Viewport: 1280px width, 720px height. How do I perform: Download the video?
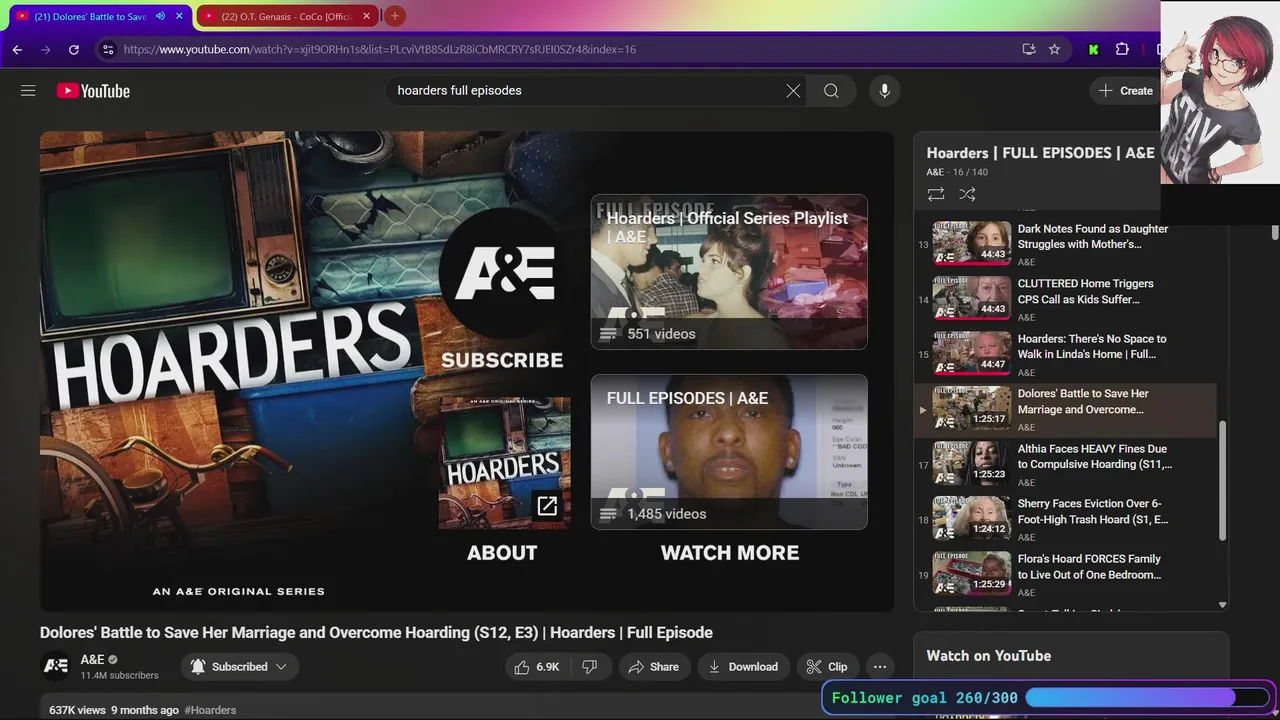(x=743, y=667)
